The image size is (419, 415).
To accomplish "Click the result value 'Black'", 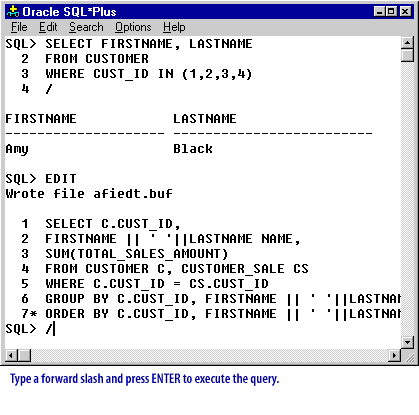I will [193, 149].
